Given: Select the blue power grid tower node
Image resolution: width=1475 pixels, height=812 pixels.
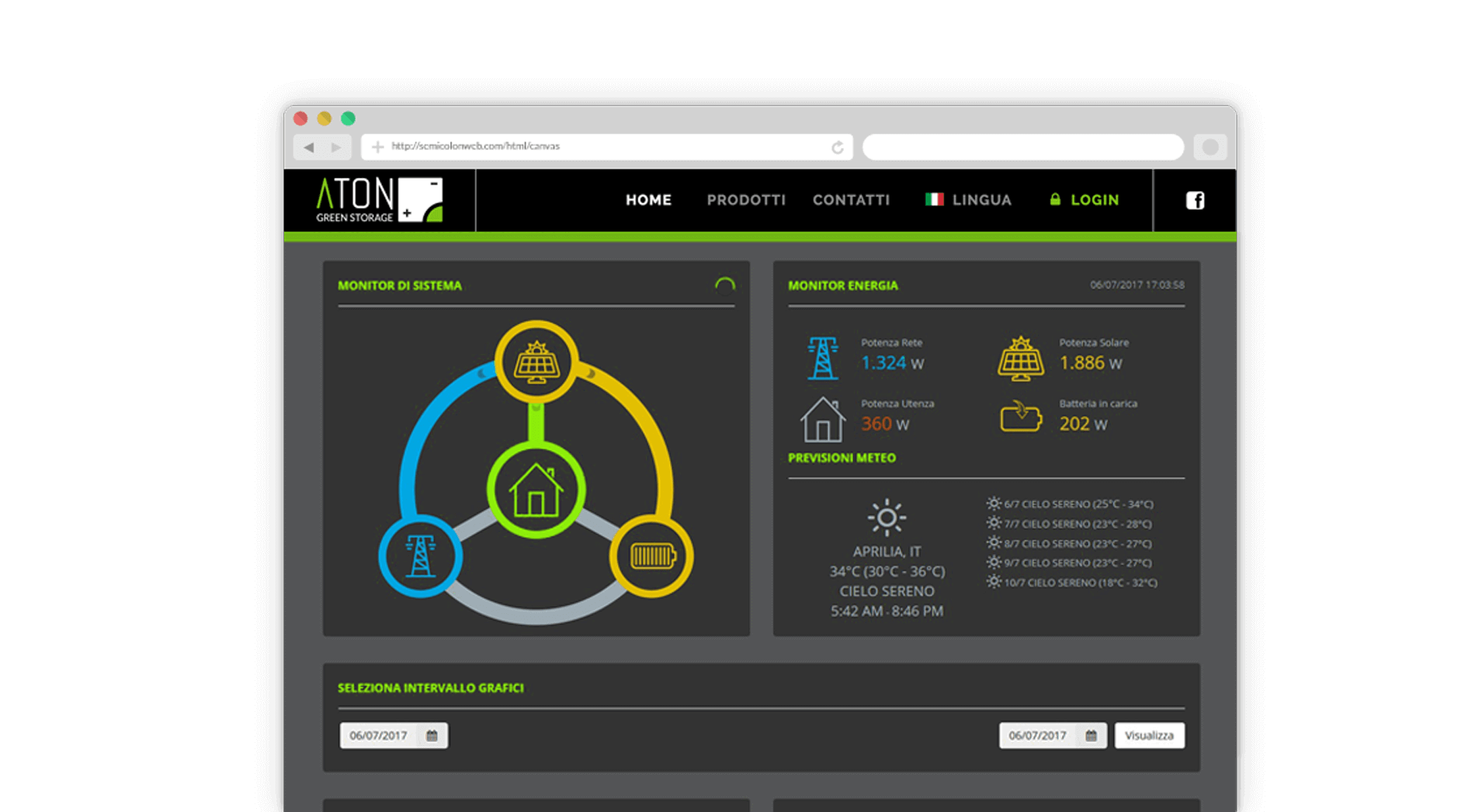Looking at the screenshot, I should pos(421,556).
